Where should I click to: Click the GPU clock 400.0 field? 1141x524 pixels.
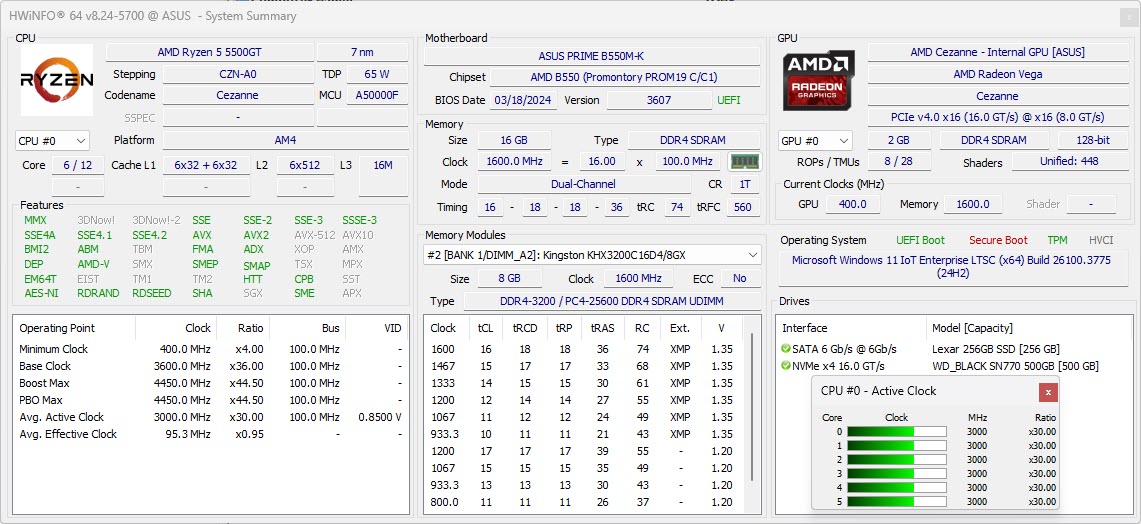pos(852,205)
